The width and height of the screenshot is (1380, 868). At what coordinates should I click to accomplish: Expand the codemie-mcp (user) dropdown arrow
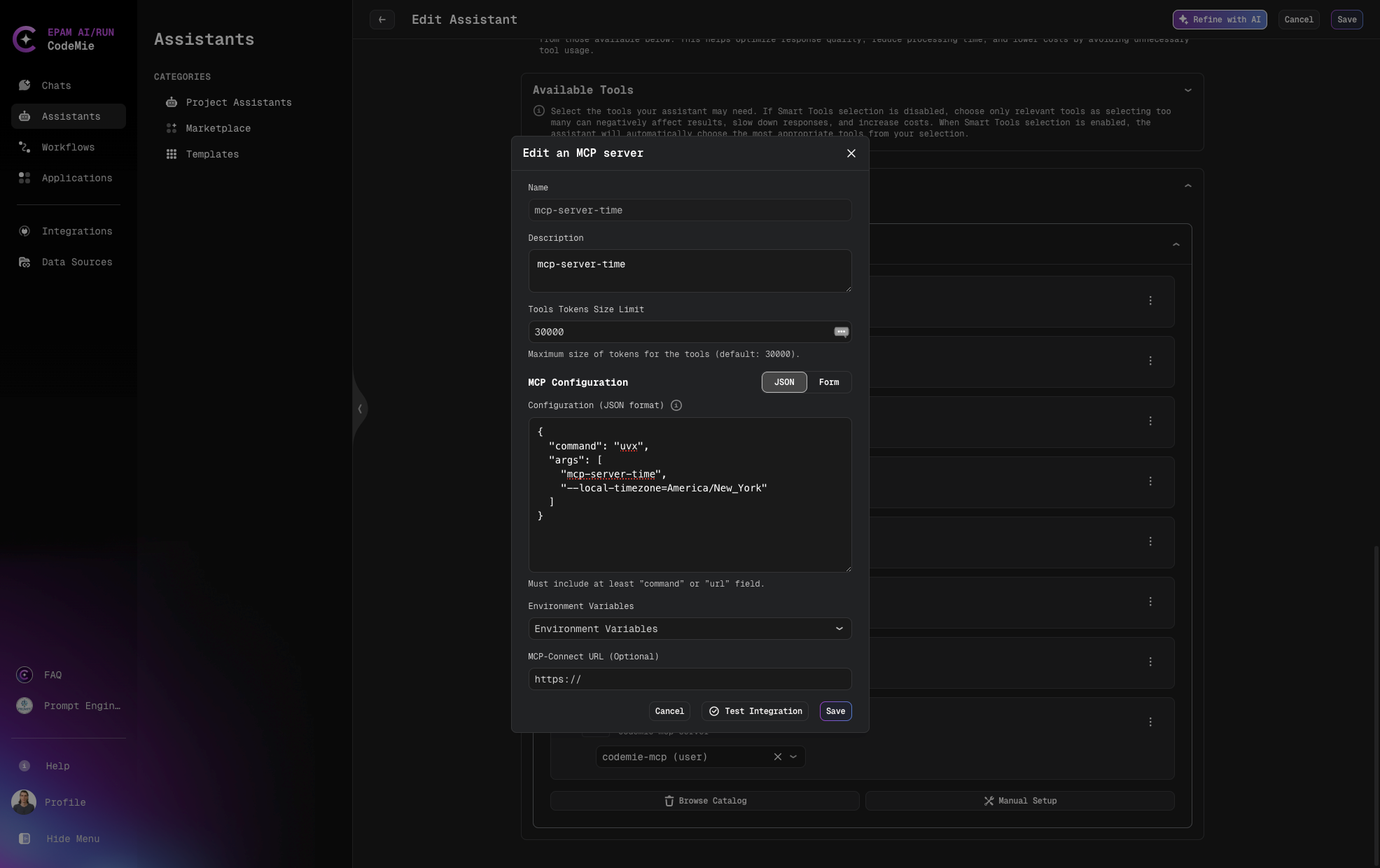(793, 757)
